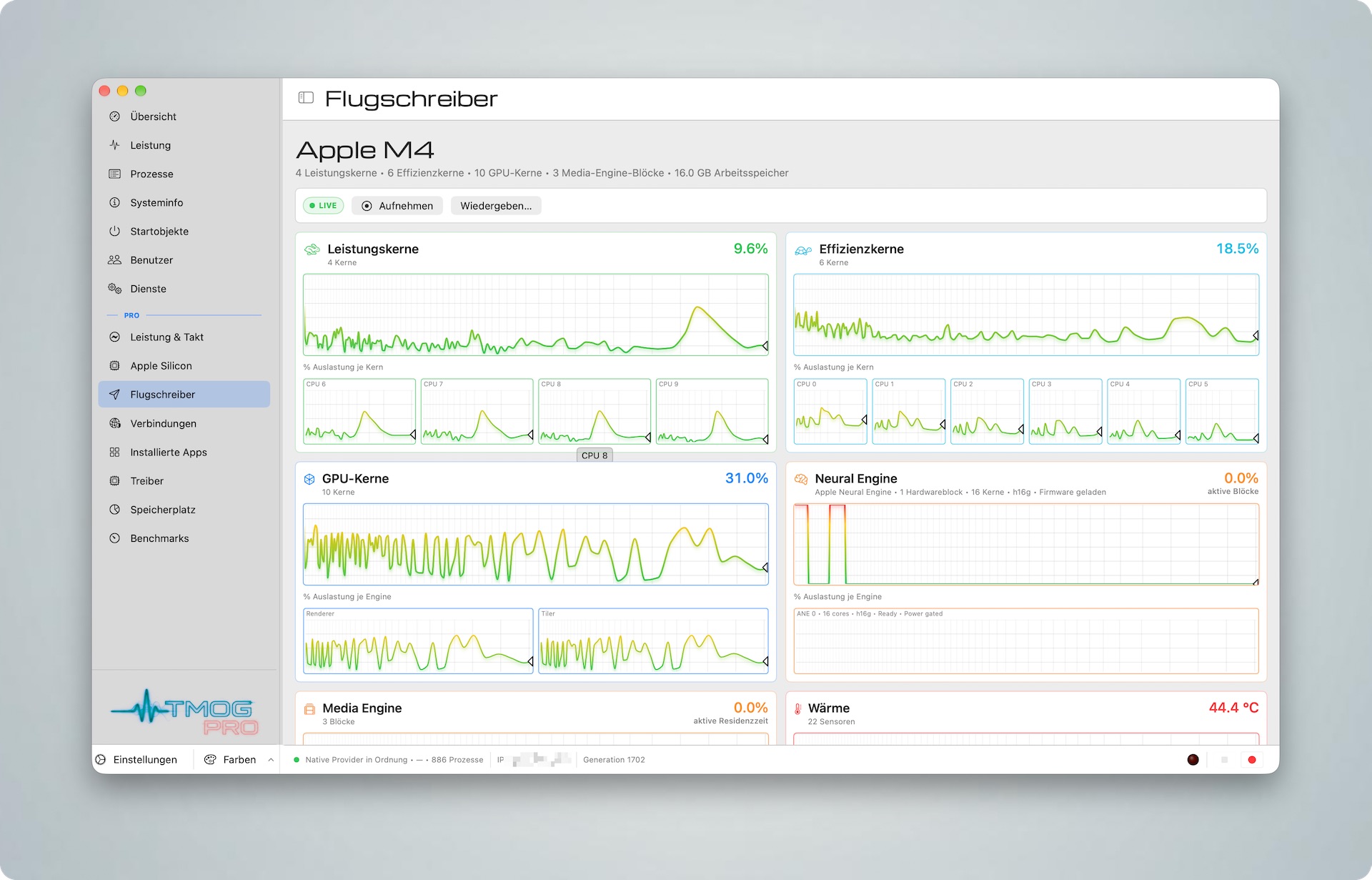
Task: Click the Tiler engine graph
Action: (653, 641)
